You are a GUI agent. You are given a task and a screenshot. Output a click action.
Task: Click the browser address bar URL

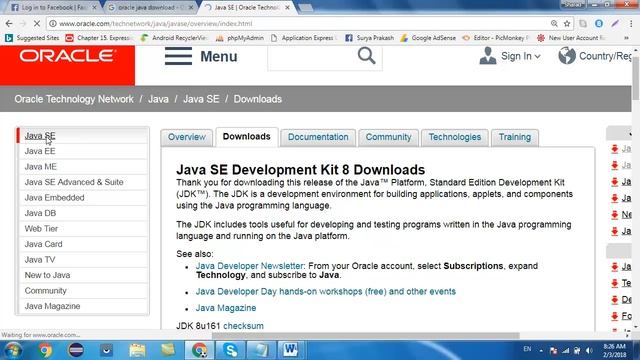(x=156, y=24)
